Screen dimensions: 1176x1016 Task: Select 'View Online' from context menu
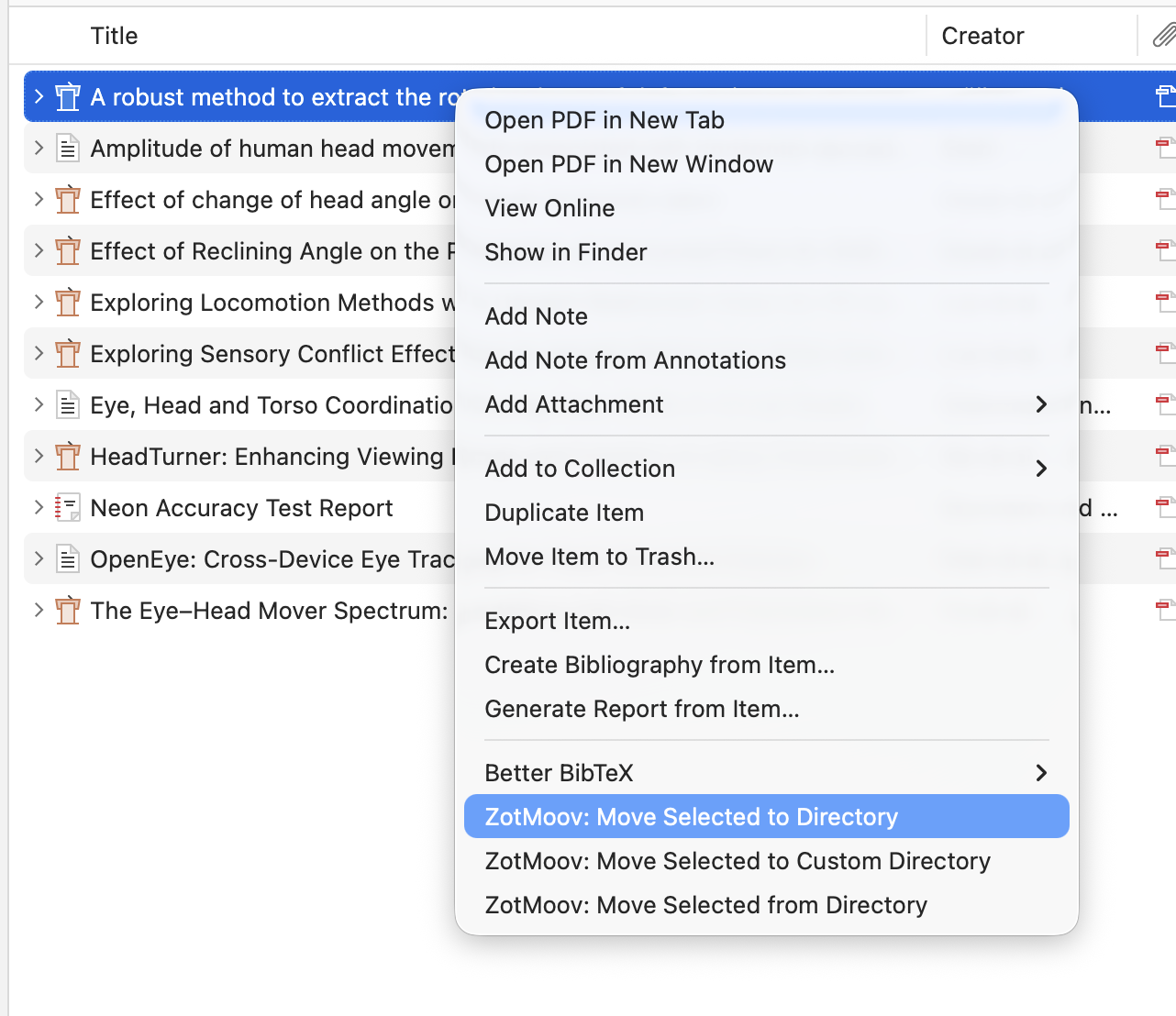[767, 208]
